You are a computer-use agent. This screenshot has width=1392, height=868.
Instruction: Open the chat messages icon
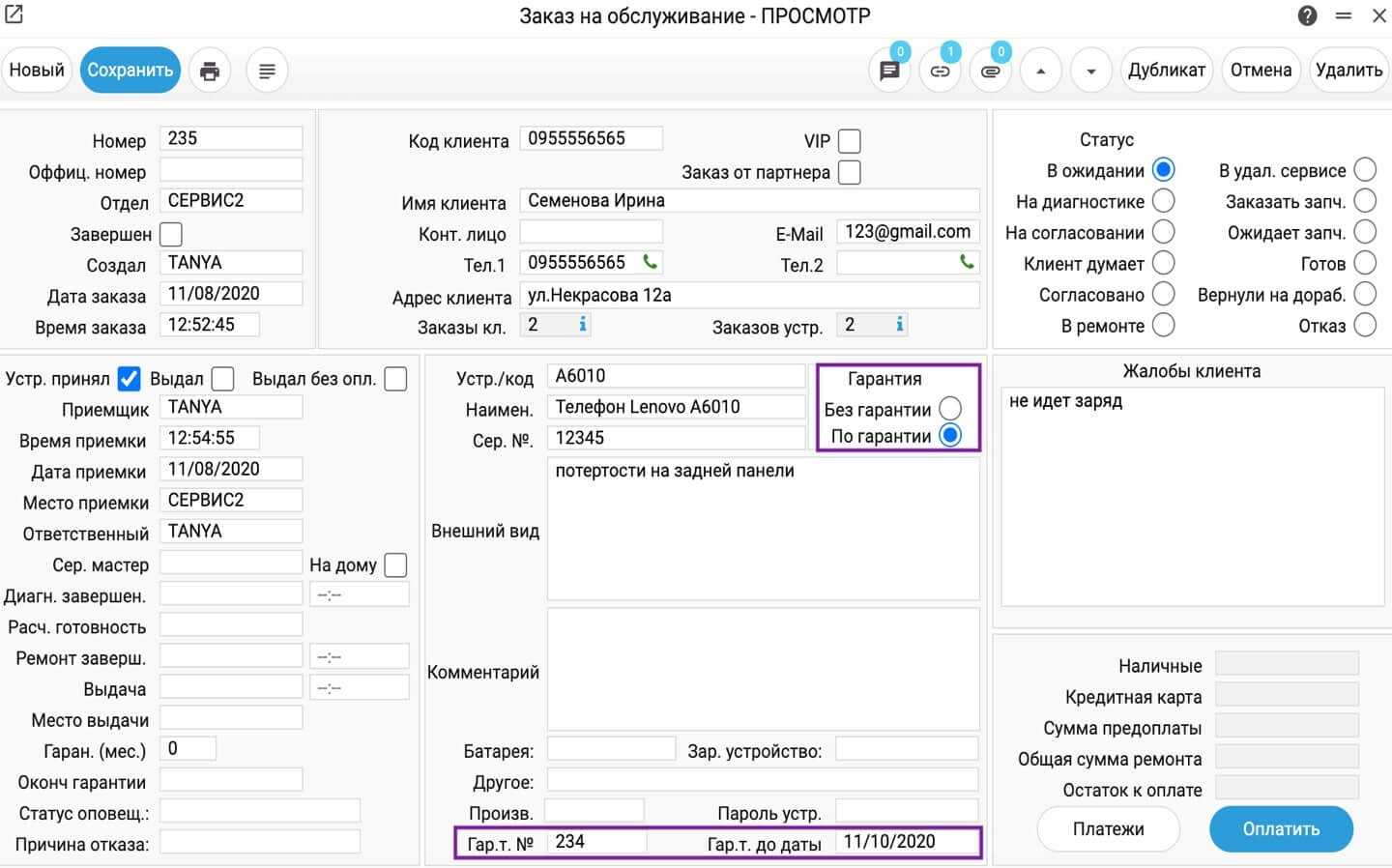(x=889, y=71)
